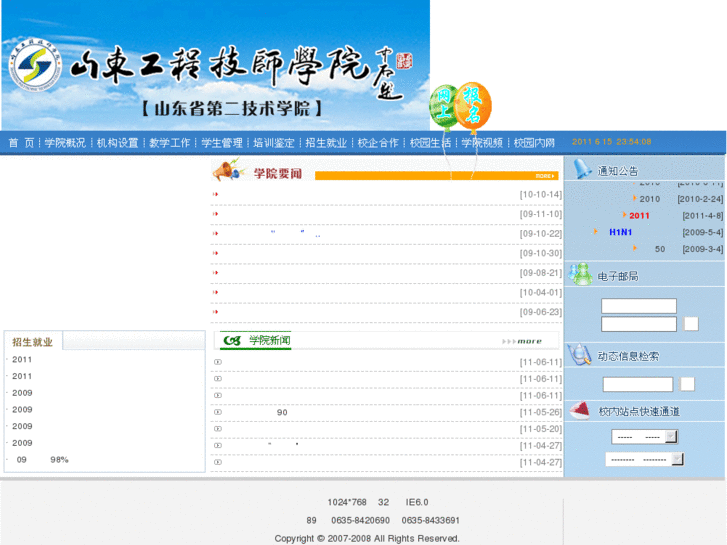This screenshot has height=545, width=727.
Task: Open the H1N1 notice link
Action: tap(620, 232)
